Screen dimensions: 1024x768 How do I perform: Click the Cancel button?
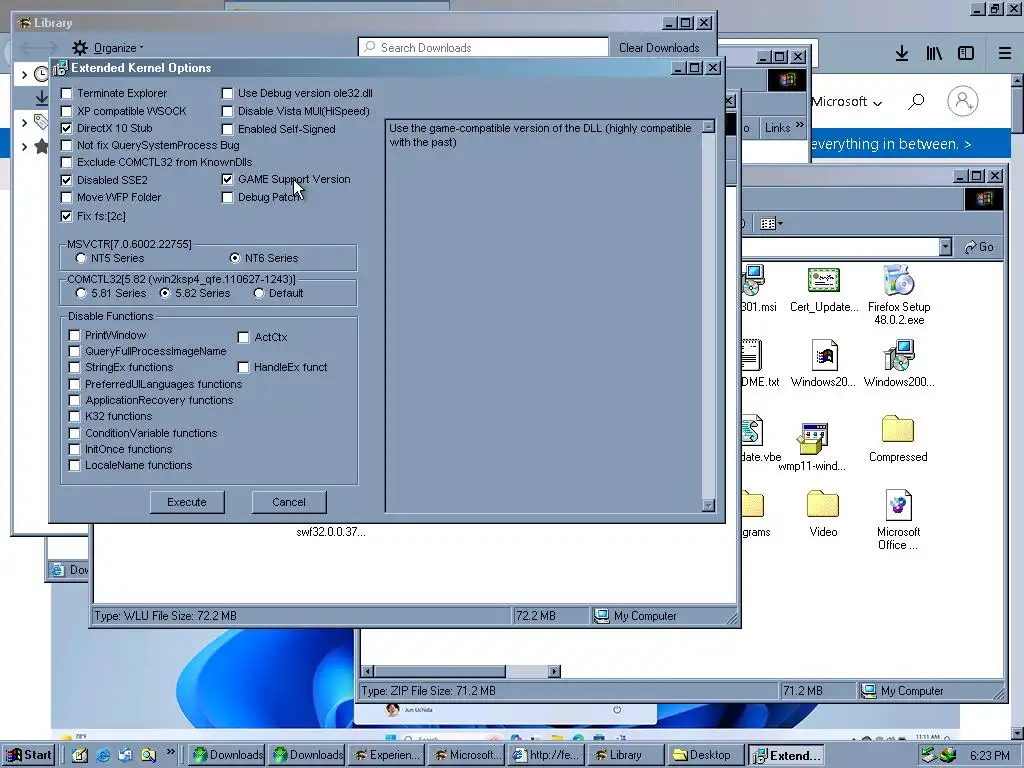click(289, 502)
